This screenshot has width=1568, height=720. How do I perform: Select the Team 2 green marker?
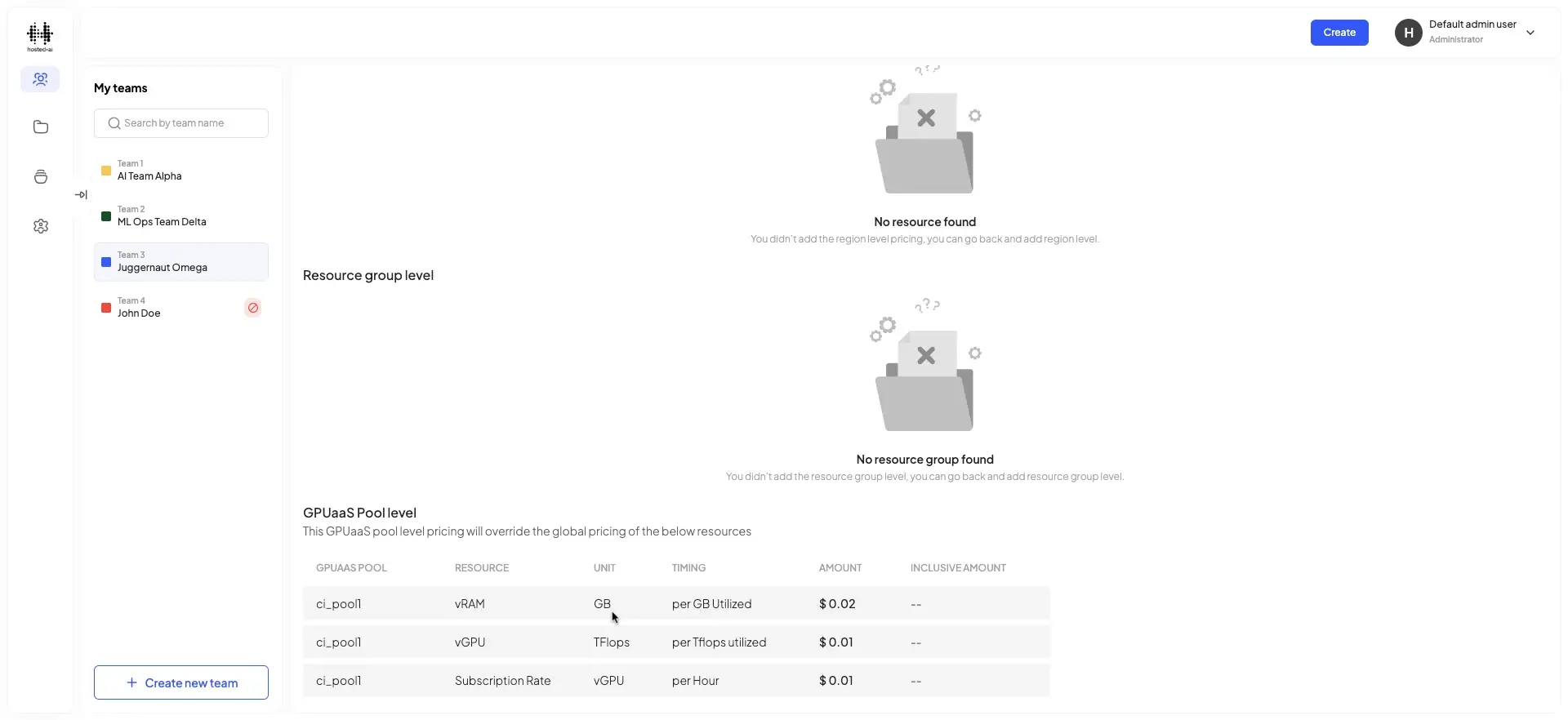(x=106, y=216)
